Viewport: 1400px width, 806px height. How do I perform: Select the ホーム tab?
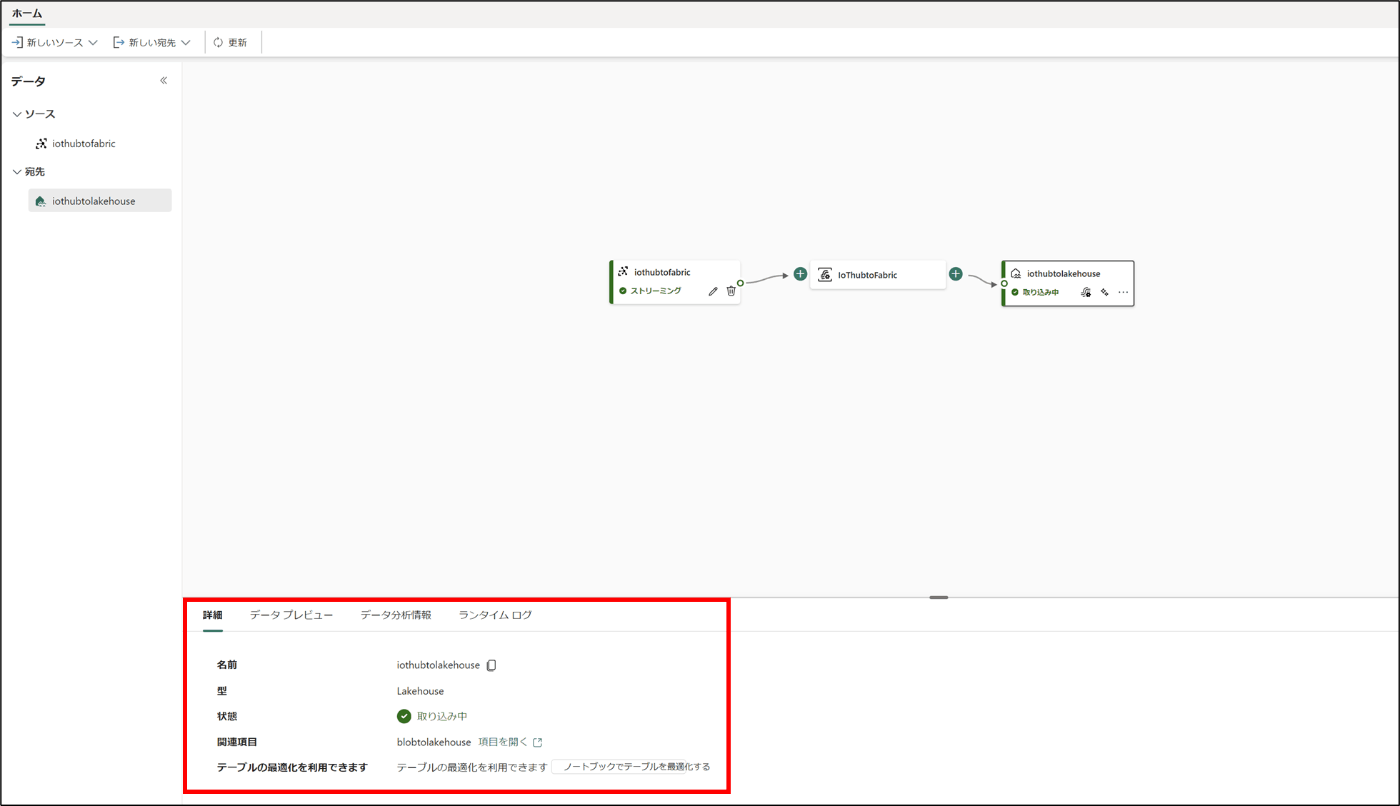click(x=27, y=14)
